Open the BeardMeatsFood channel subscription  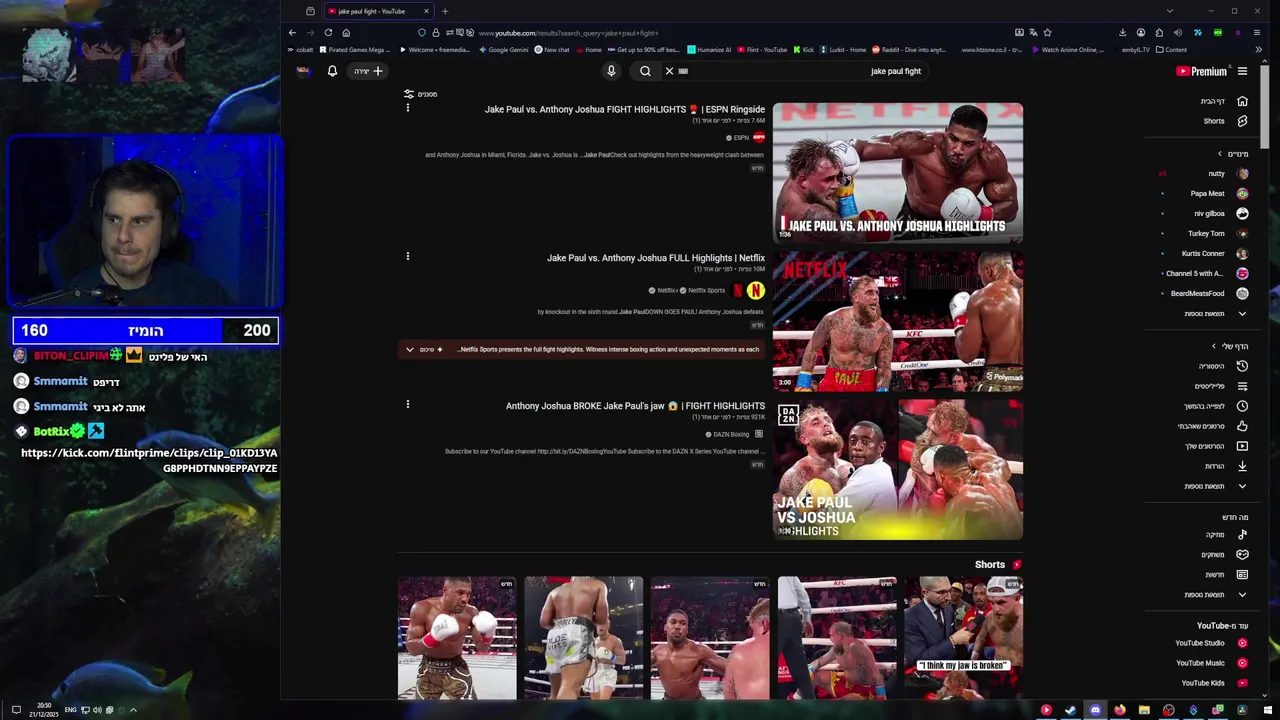[1210, 293]
